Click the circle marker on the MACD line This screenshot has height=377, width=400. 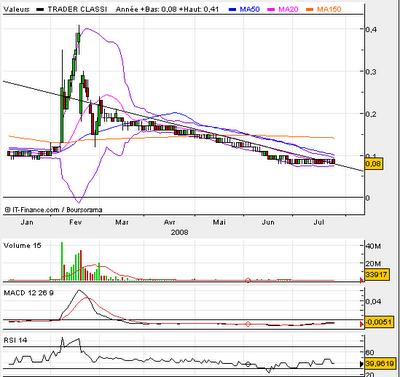pos(248,324)
